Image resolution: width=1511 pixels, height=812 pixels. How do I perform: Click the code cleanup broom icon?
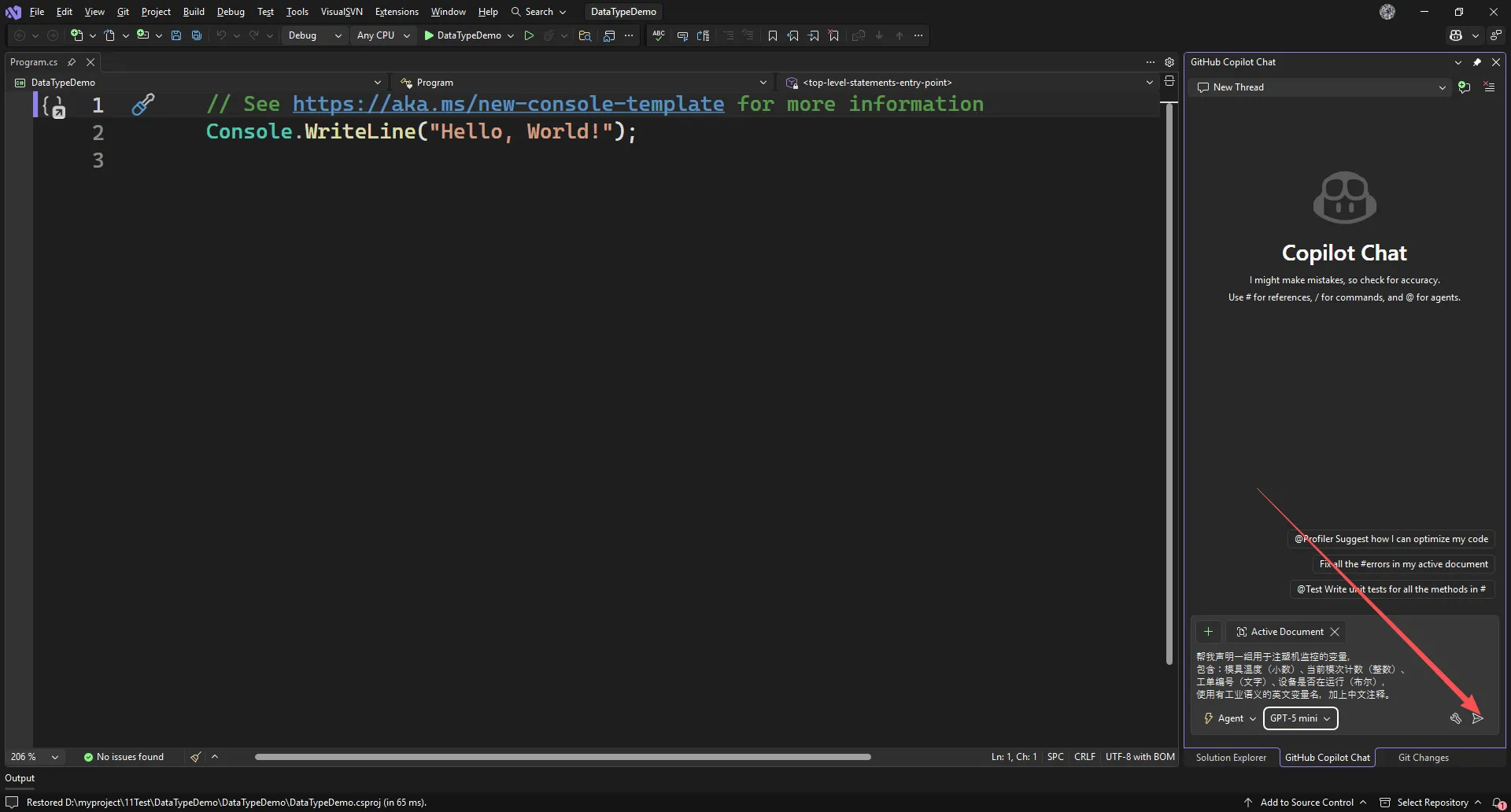(x=195, y=757)
